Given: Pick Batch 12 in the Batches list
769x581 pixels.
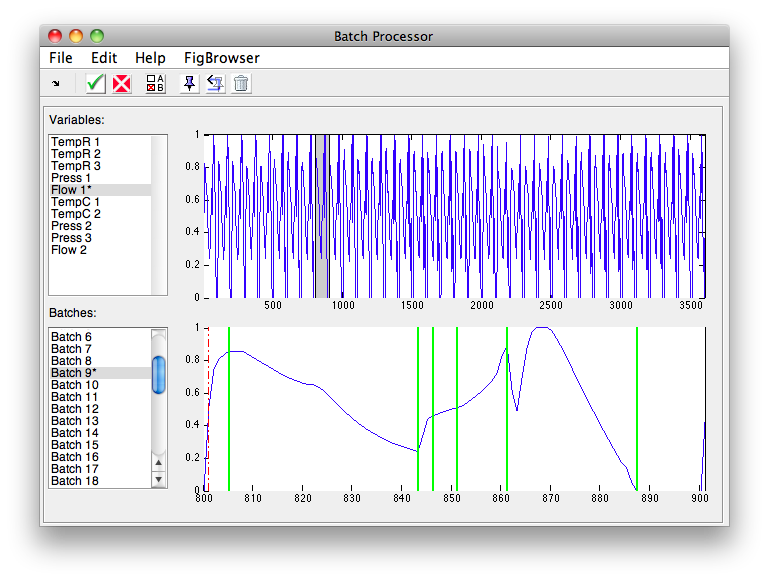Looking at the screenshot, I should [74, 409].
